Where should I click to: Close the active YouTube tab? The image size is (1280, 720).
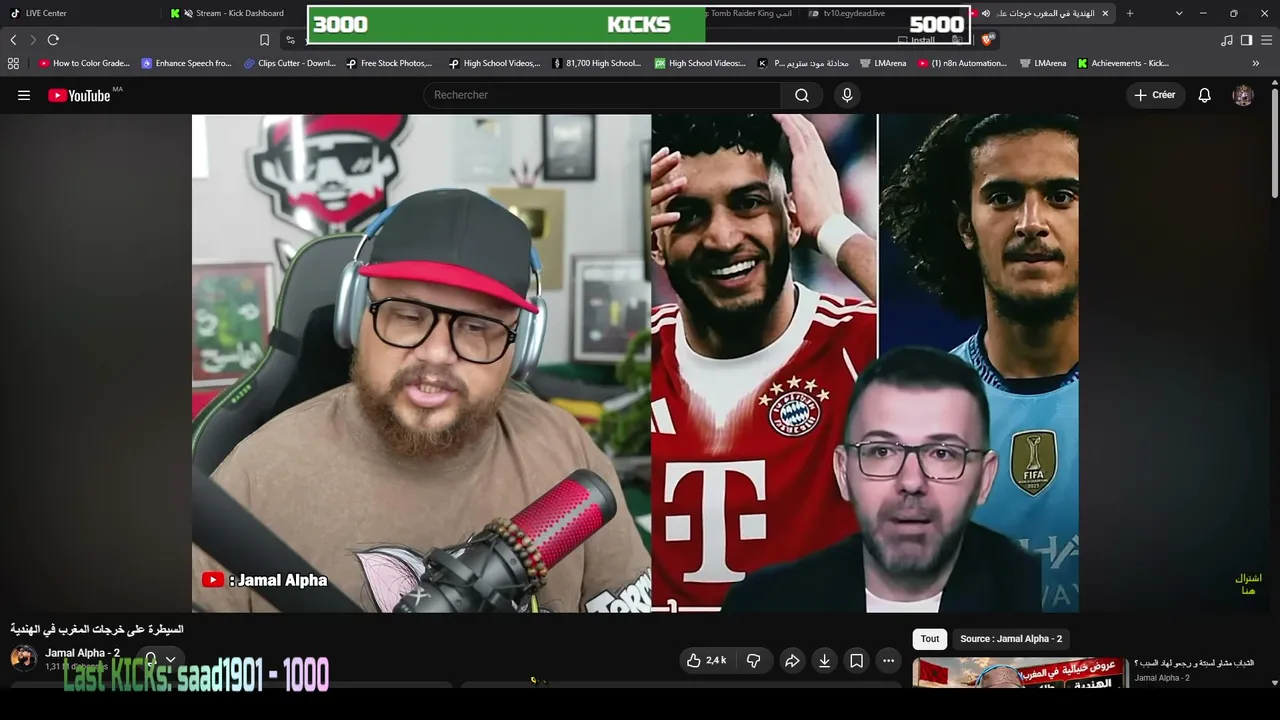(1105, 13)
